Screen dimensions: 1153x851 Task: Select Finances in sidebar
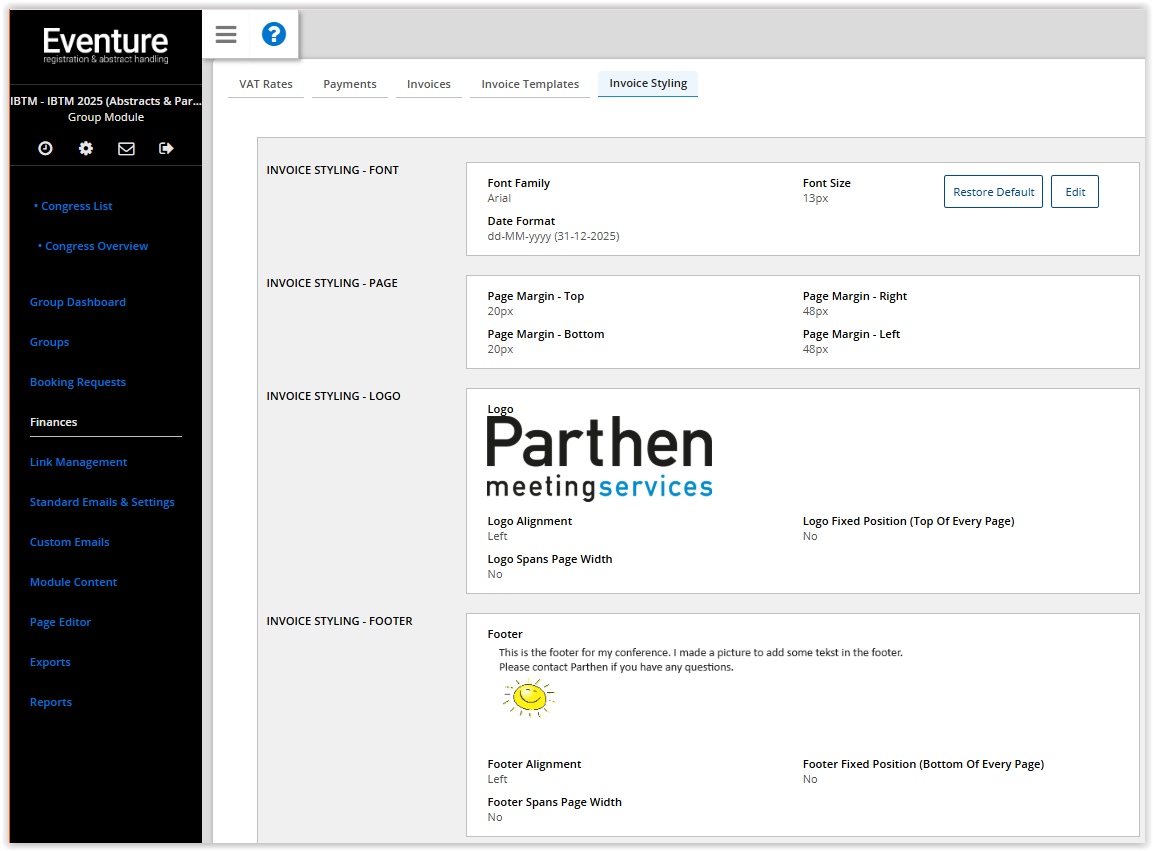click(x=54, y=422)
